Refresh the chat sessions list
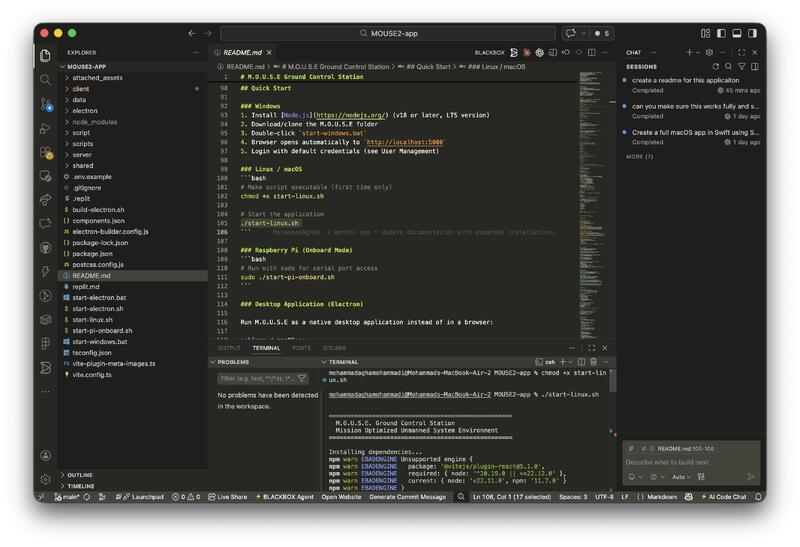This screenshot has width=800, height=547. tap(716, 67)
